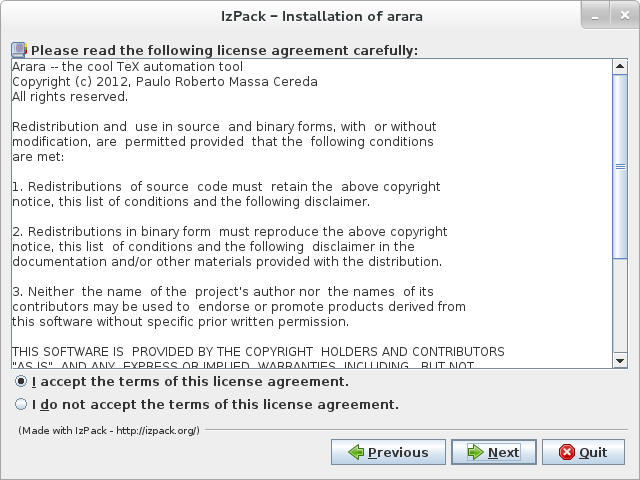This screenshot has width=640, height=480.
Task: Click the "Made with IzPack" footer text
Action: coord(109,430)
